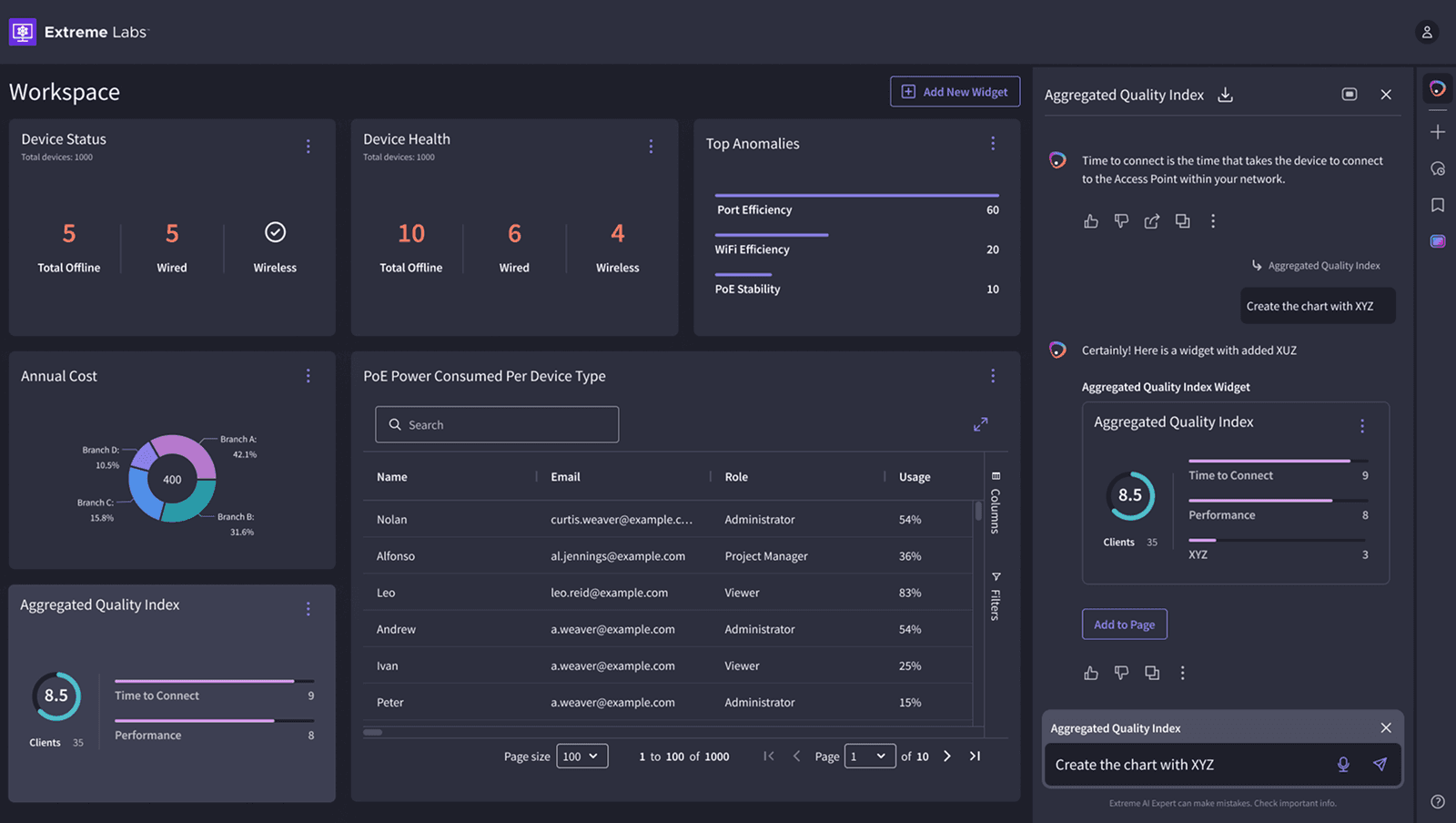Sort by Email column header
The height and width of the screenshot is (823, 1456).
click(x=565, y=477)
